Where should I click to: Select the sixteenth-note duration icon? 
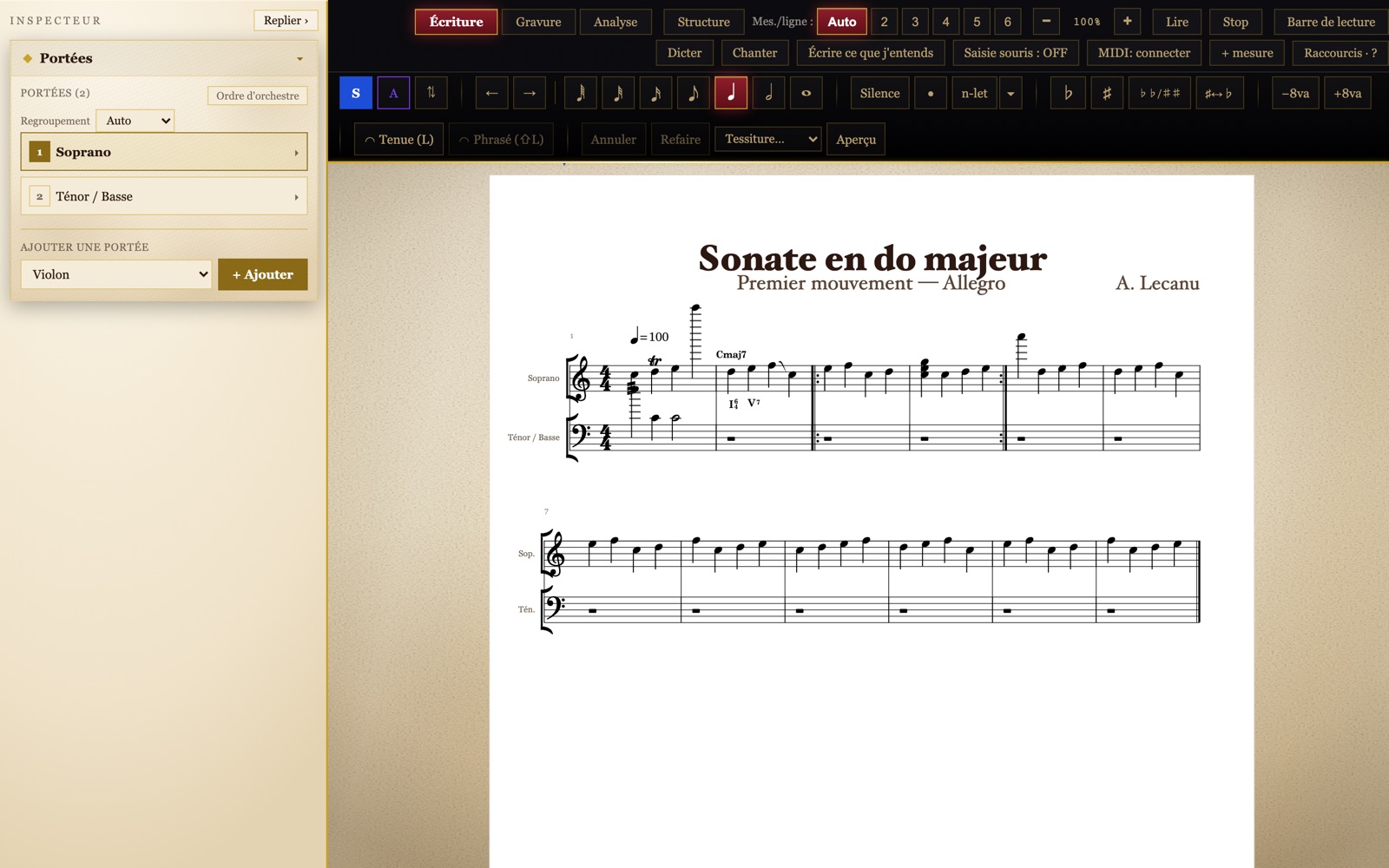[655, 93]
